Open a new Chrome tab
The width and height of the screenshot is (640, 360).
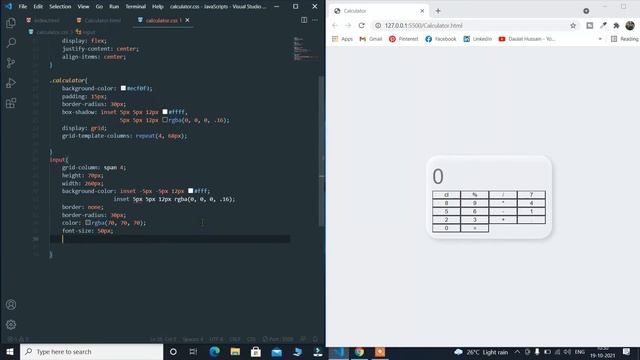point(438,11)
